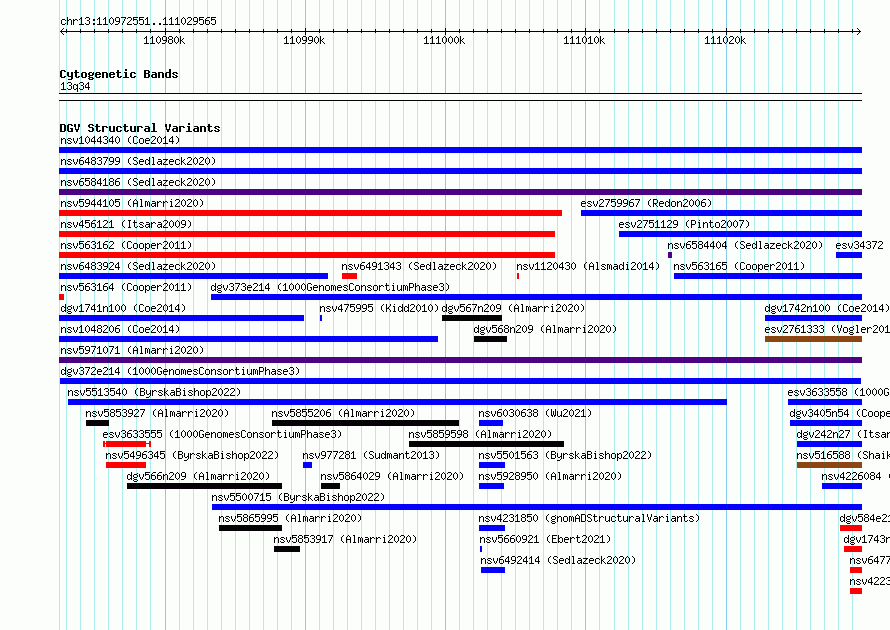Viewport: 890px width, 630px height.
Task: Click nsv475995 (Kidd2010) label
Action: point(379,308)
